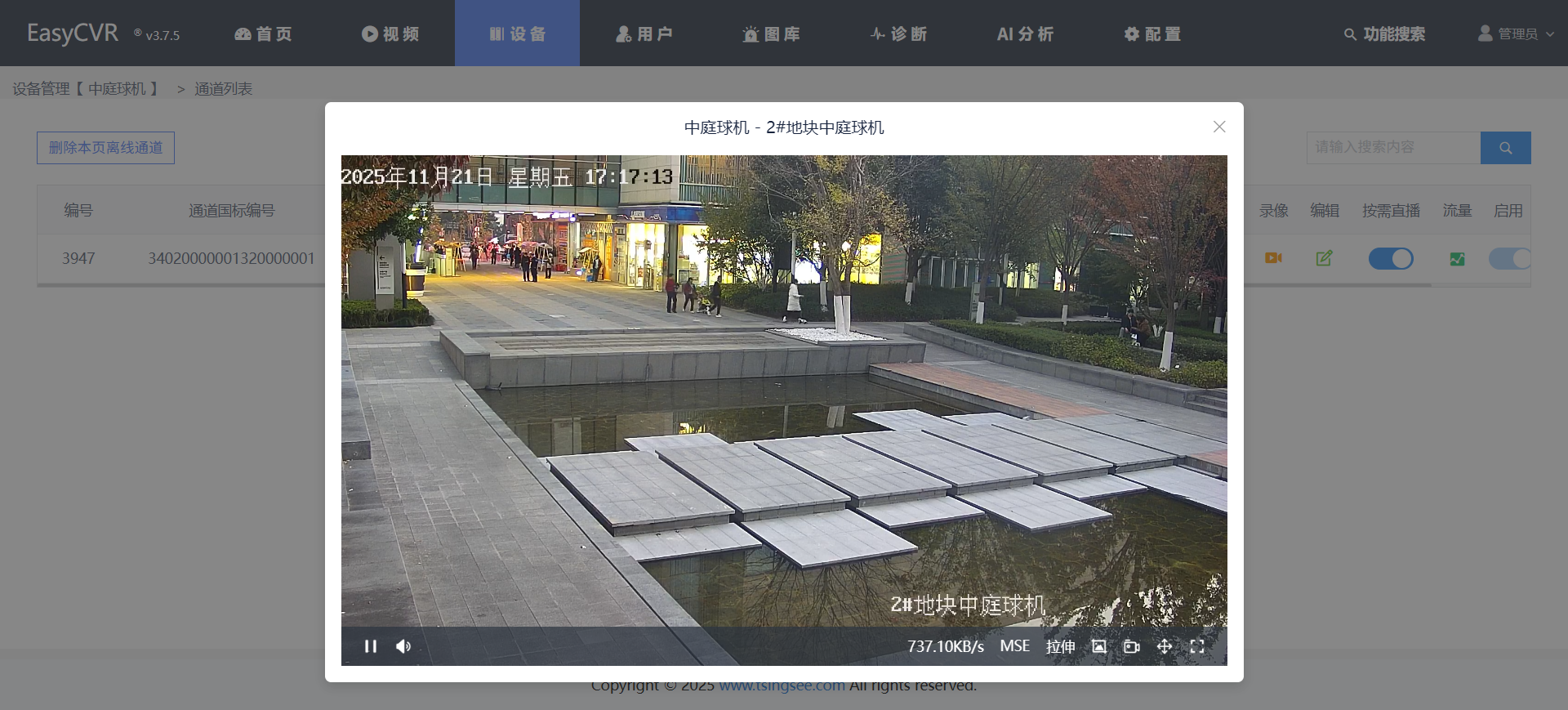Image resolution: width=1568 pixels, height=710 pixels.
Task: Start recording with the camera icon
Action: [1131, 646]
